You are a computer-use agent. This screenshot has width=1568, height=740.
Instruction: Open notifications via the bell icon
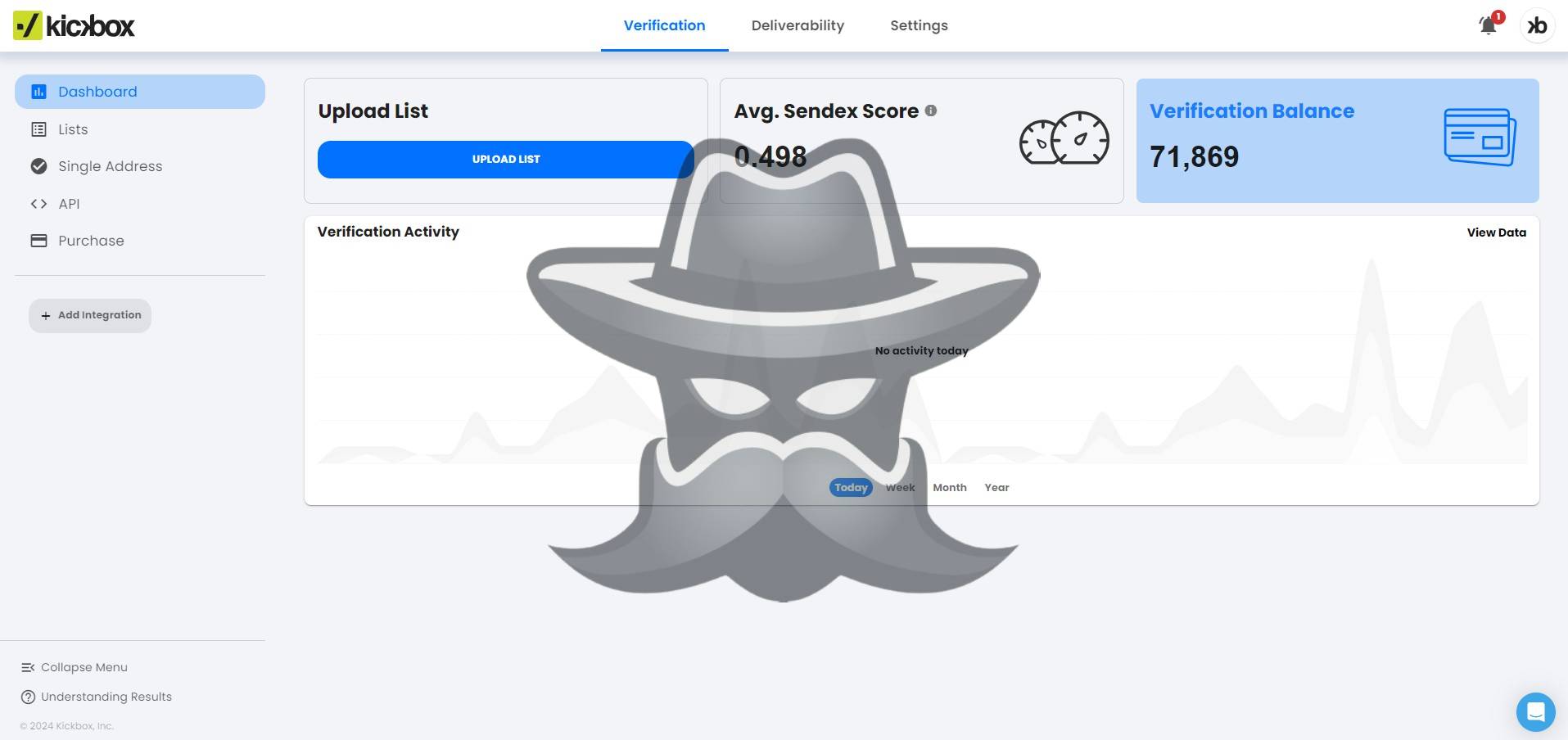(1487, 25)
